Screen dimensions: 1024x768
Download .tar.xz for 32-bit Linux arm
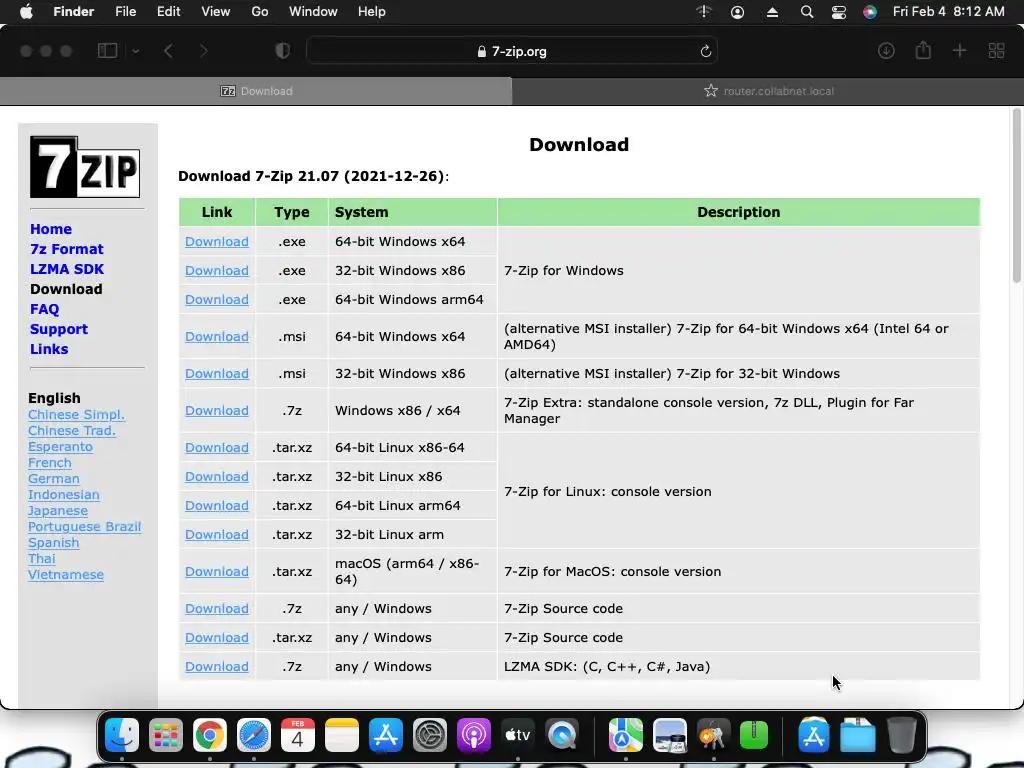(x=217, y=535)
